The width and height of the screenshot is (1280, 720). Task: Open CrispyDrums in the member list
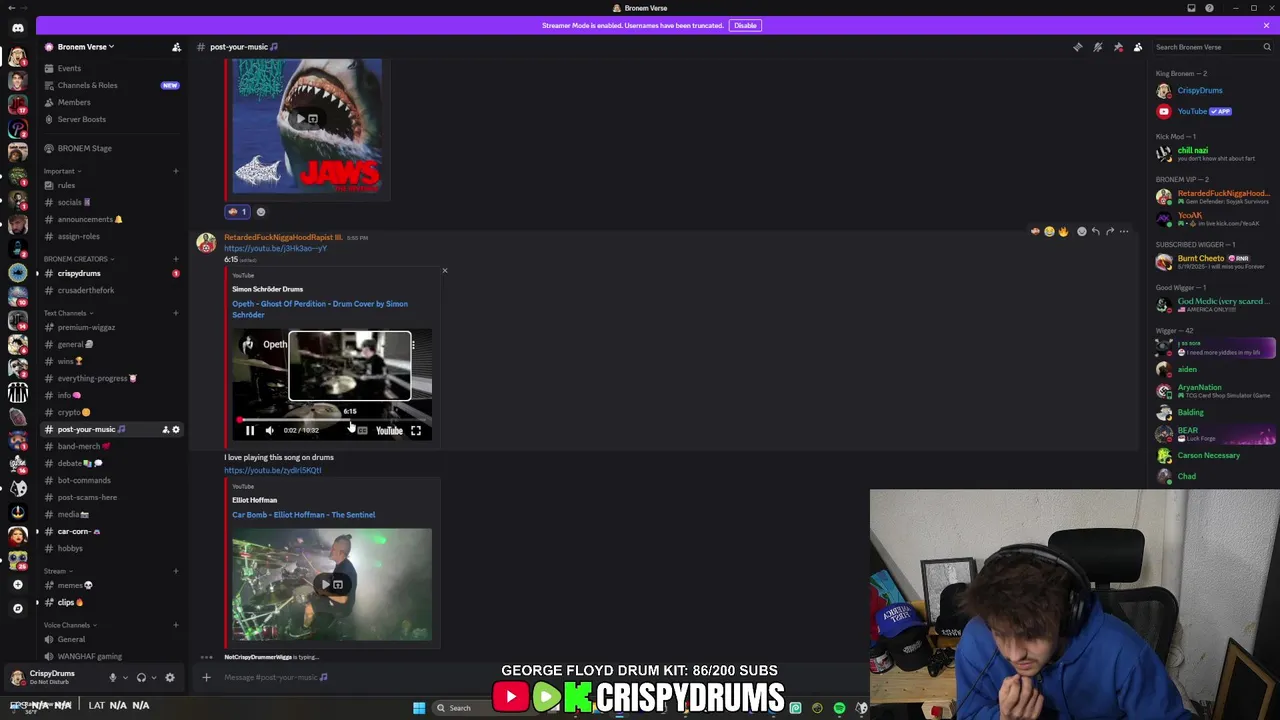coord(1215,91)
